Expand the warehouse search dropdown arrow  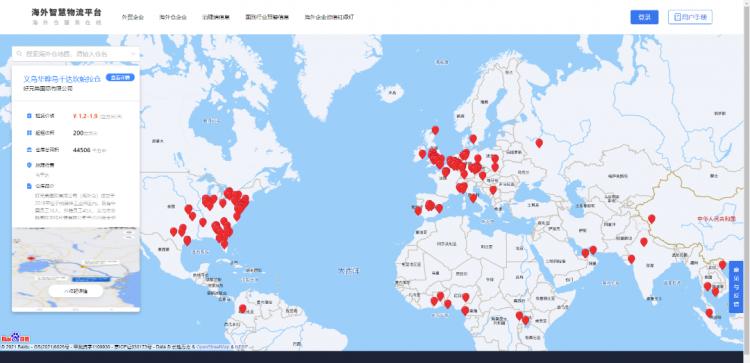tap(133, 55)
